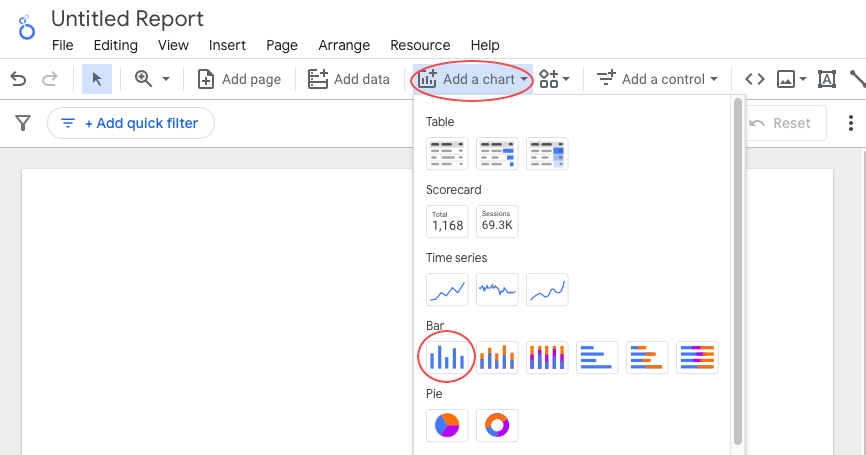The image size is (866, 455).
Task: Open the Resource menu
Action: (420, 45)
